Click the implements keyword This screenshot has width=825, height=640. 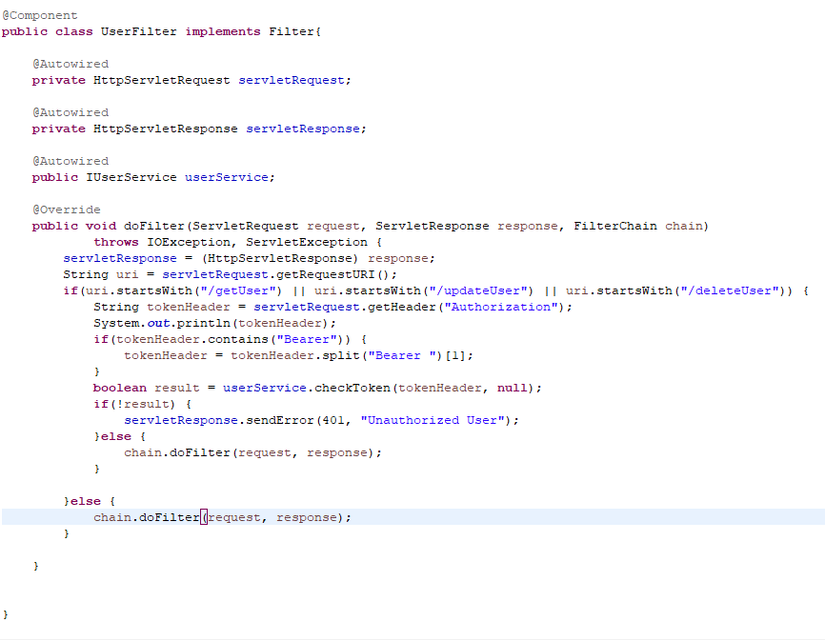pyautogui.click(x=223, y=32)
